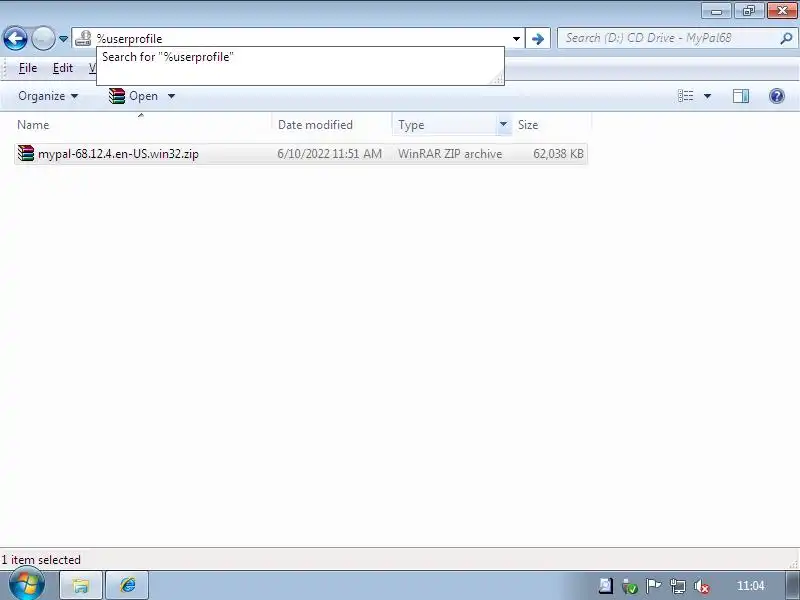Viewport: 800px width, 600px height.
Task: Click the 62,038 KB size cell
Action: [558, 154]
